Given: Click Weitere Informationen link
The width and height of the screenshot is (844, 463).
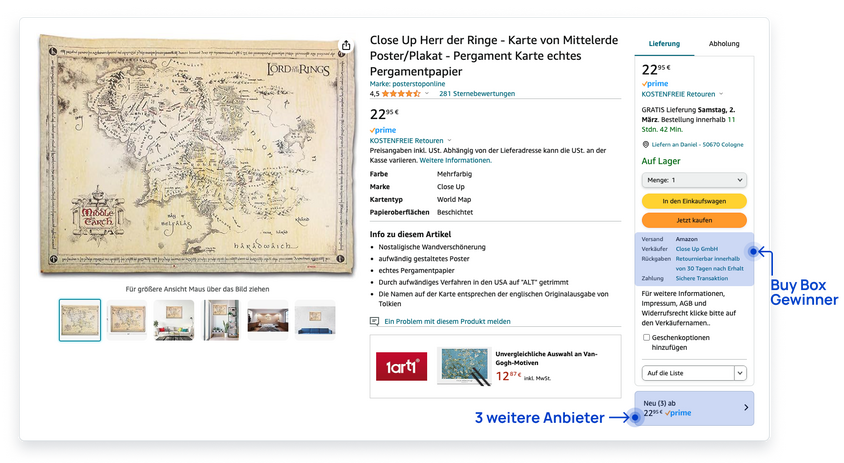Looking at the screenshot, I should (455, 160).
